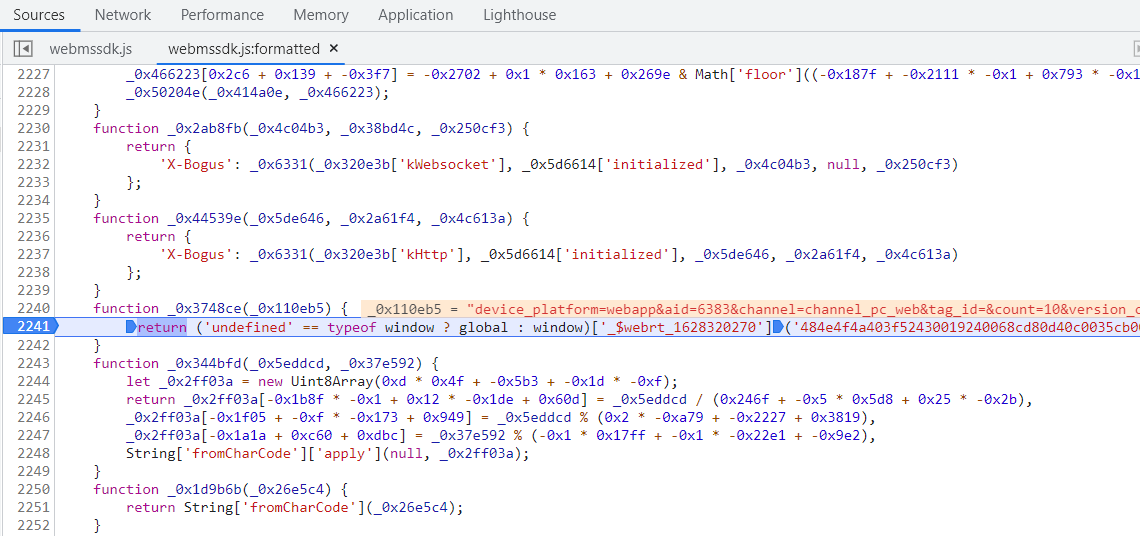Screen dimensions: 1140x536
Task: Click line number 2230 in gutter
Action: (x=31, y=128)
